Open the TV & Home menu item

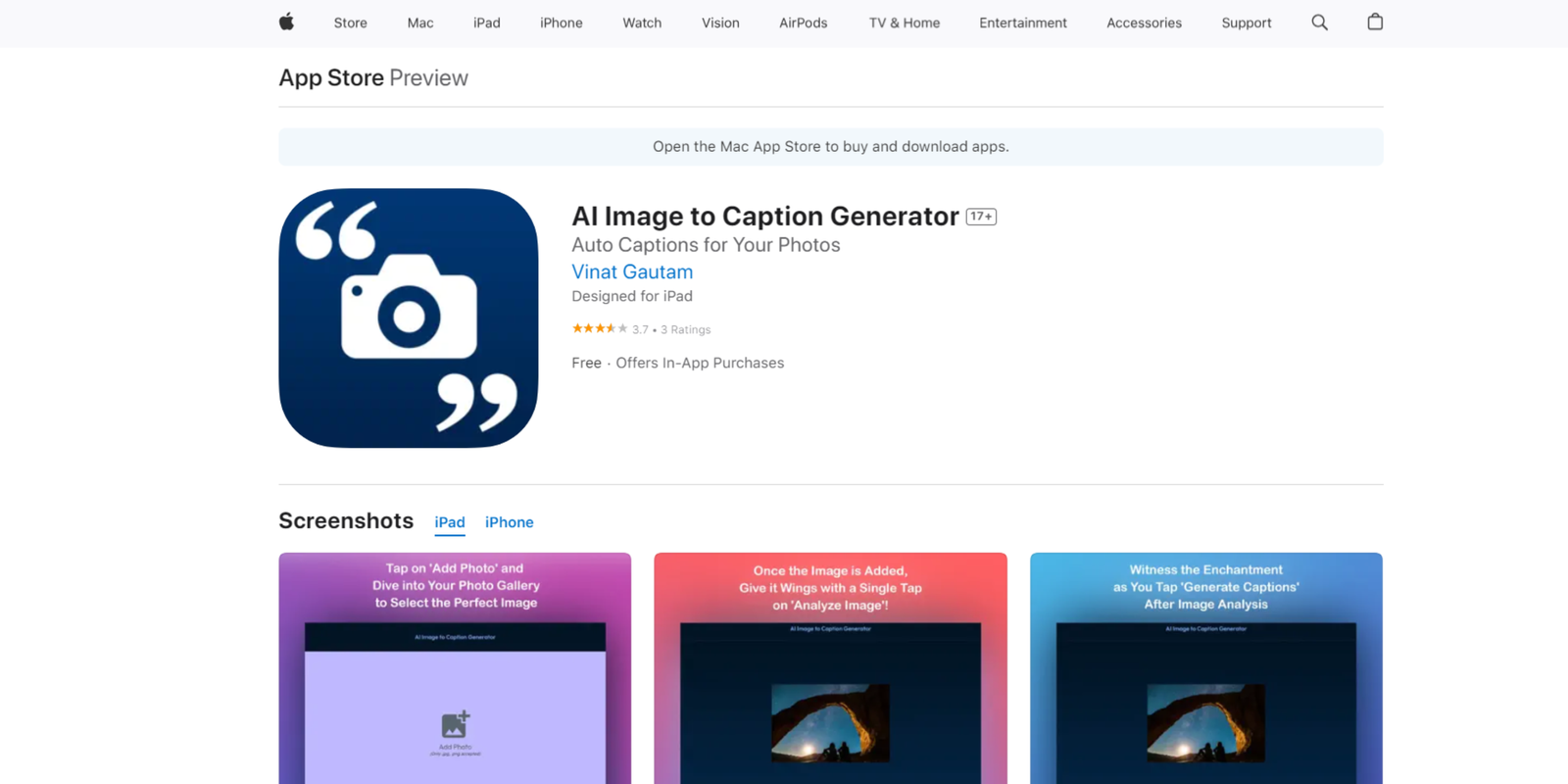tap(905, 23)
